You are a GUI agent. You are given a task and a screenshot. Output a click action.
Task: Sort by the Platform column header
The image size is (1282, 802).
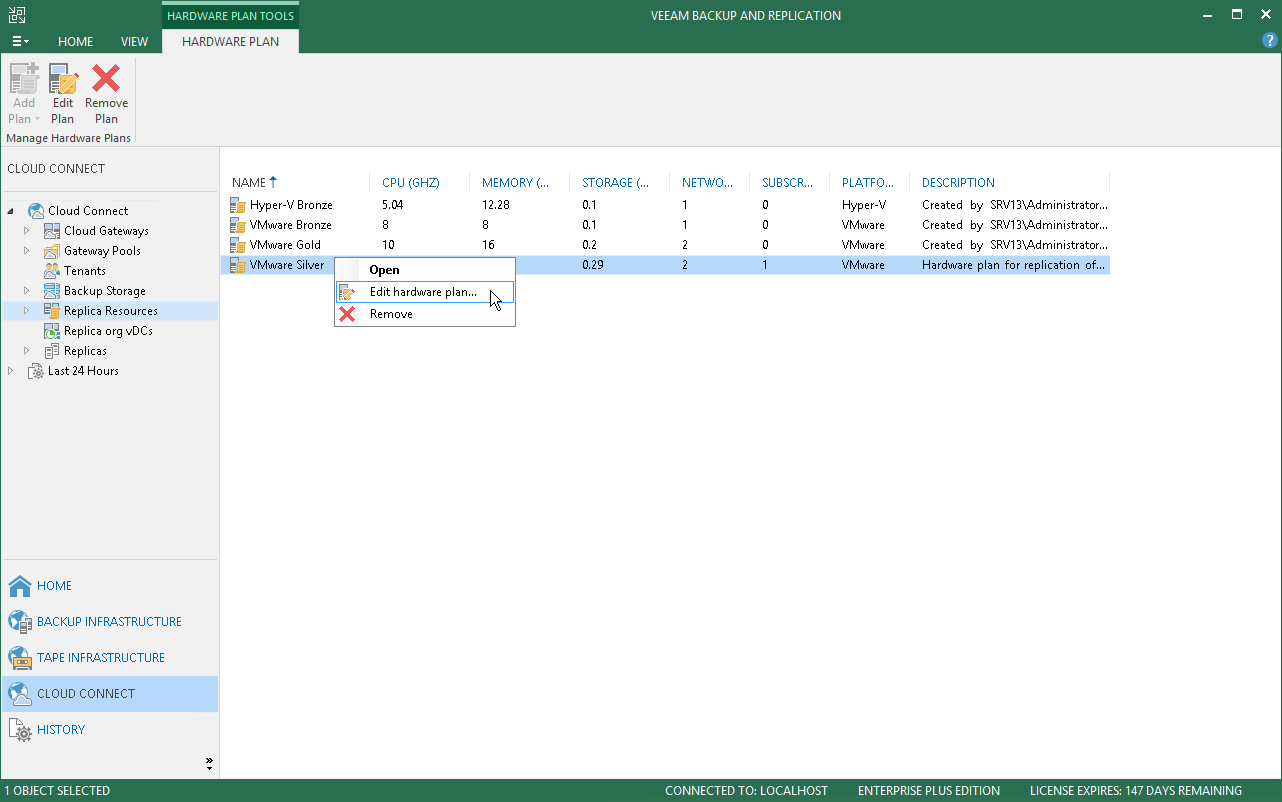(869, 183)
